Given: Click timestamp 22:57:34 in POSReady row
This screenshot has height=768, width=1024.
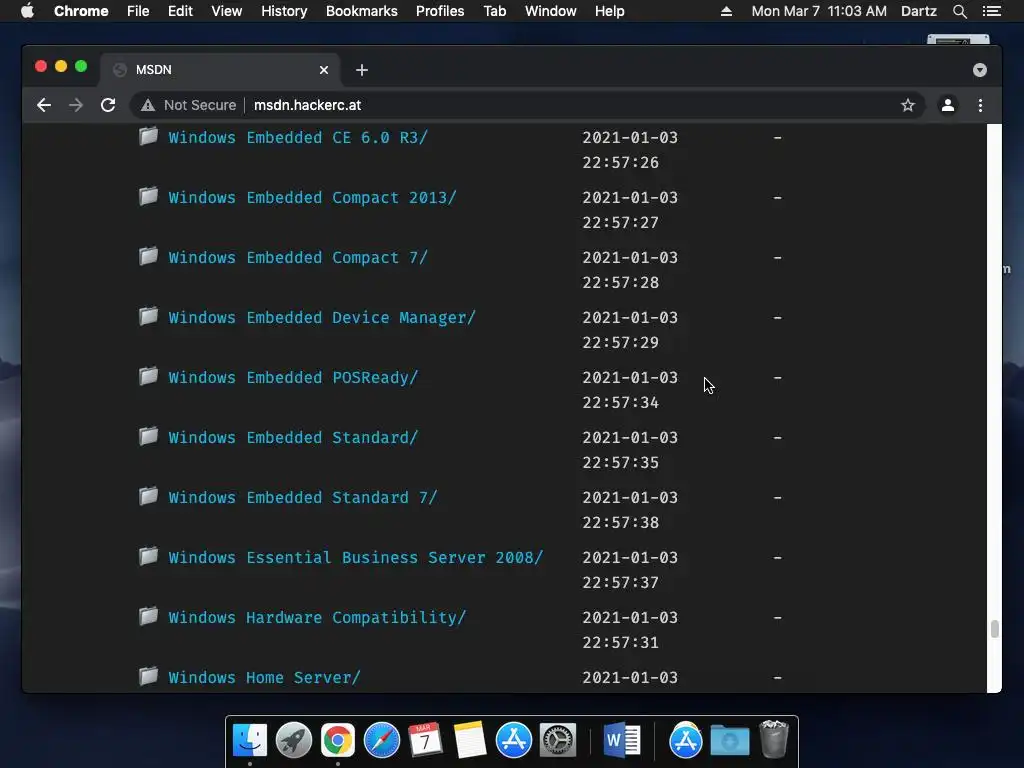Looking at the screenshot, I should [x=620, y=403].
